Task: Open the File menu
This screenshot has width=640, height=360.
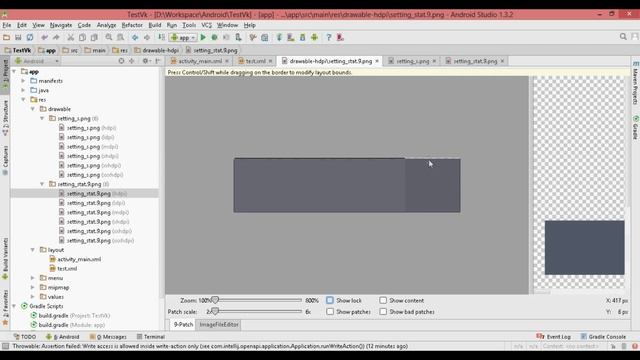Action: point(7,25)
